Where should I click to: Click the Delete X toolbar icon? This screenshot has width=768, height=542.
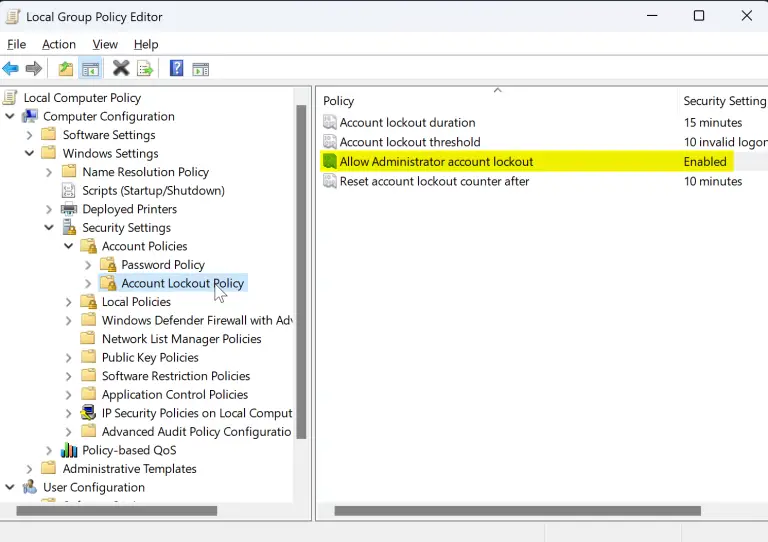coord(120,69)
